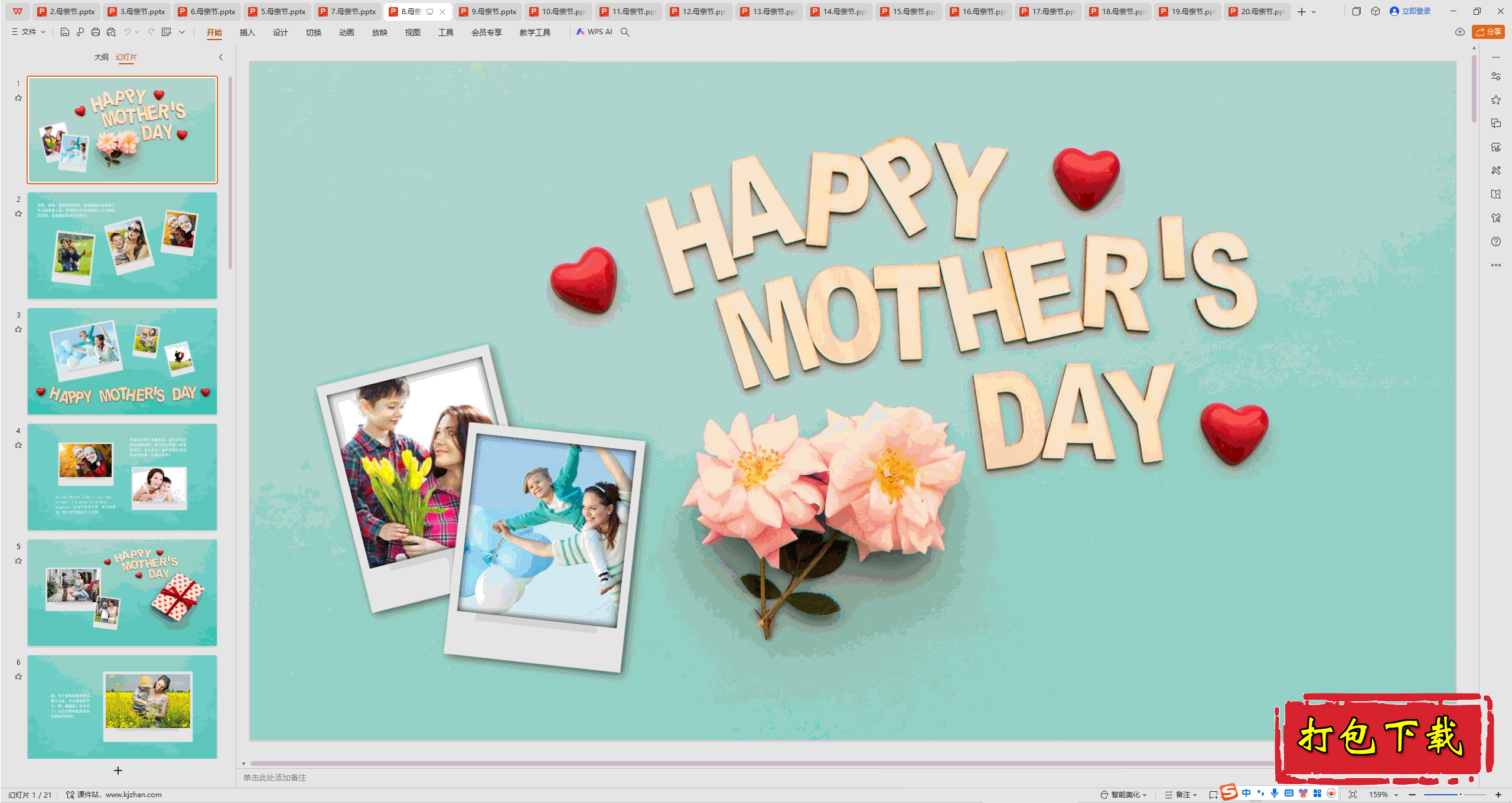Click the Save icon in quick toolbar
Viewport: 1512px width, 803px height.
tap(65, 32)
